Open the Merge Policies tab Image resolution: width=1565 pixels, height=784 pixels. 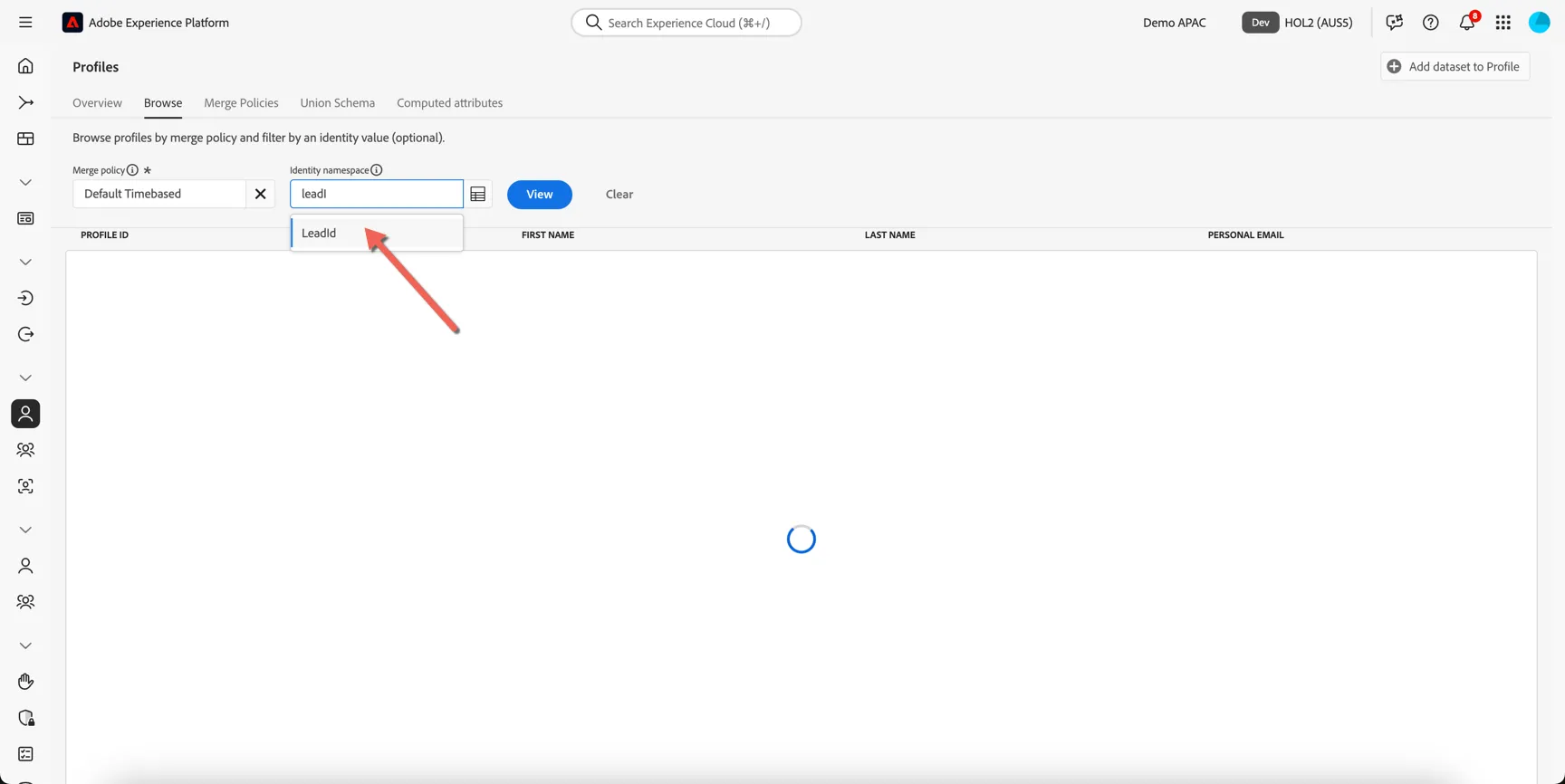coord(241,102)
